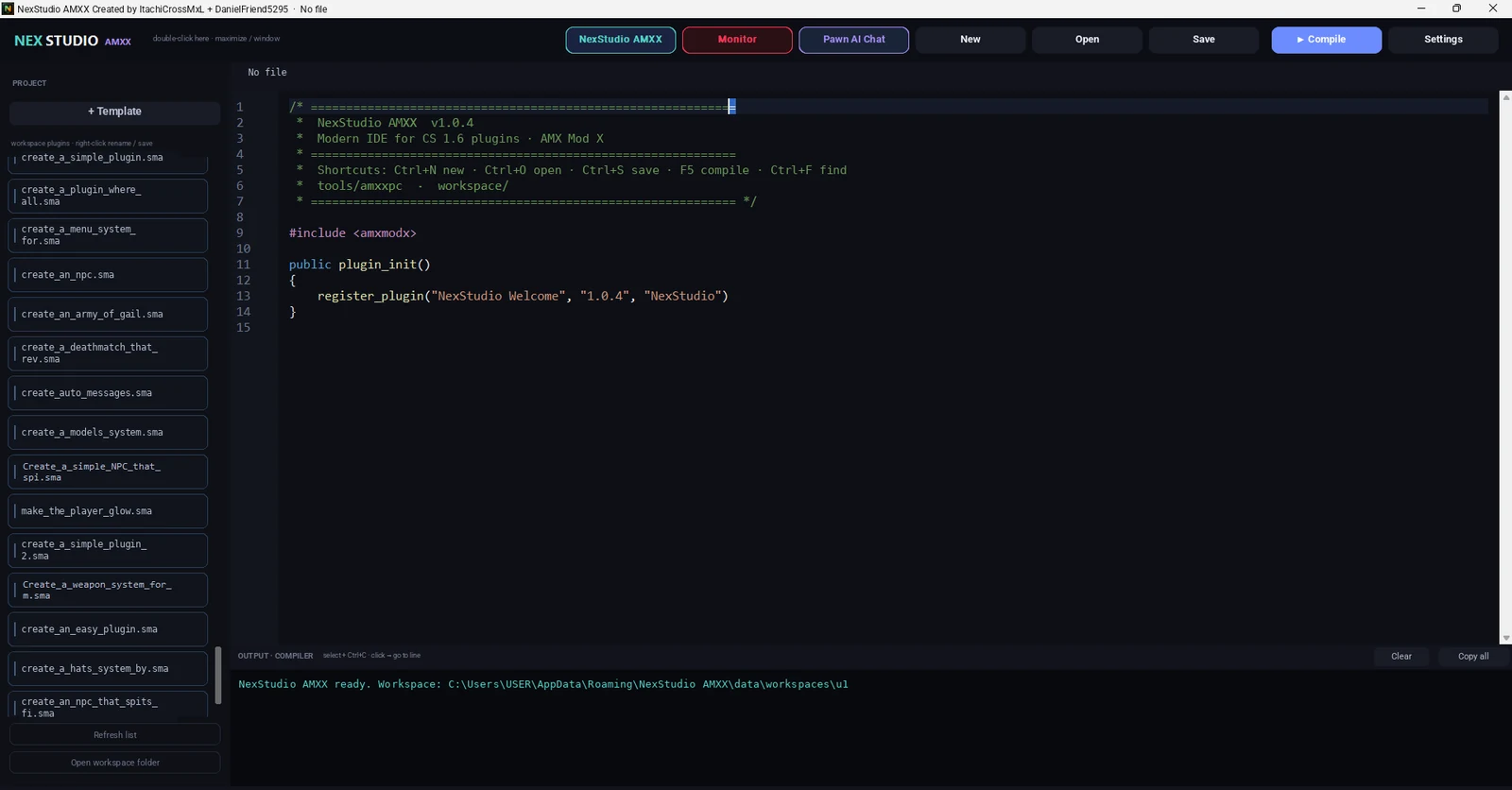1512x790 pixels.
Task: Click the editor scrollbar up arrow
Action: [x=1505, y=96]
